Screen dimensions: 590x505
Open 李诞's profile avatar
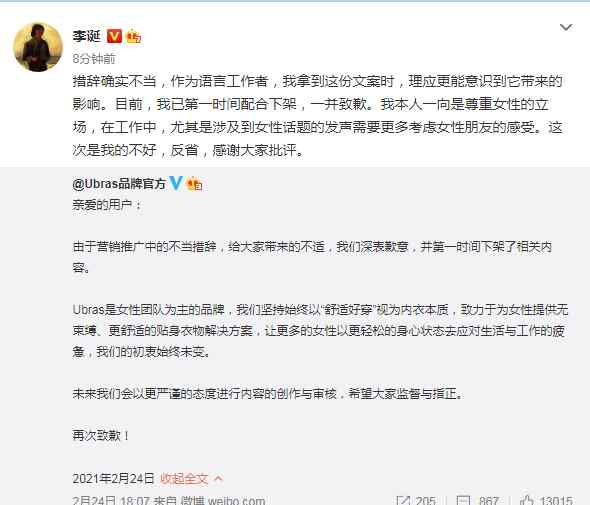point(38,47)
